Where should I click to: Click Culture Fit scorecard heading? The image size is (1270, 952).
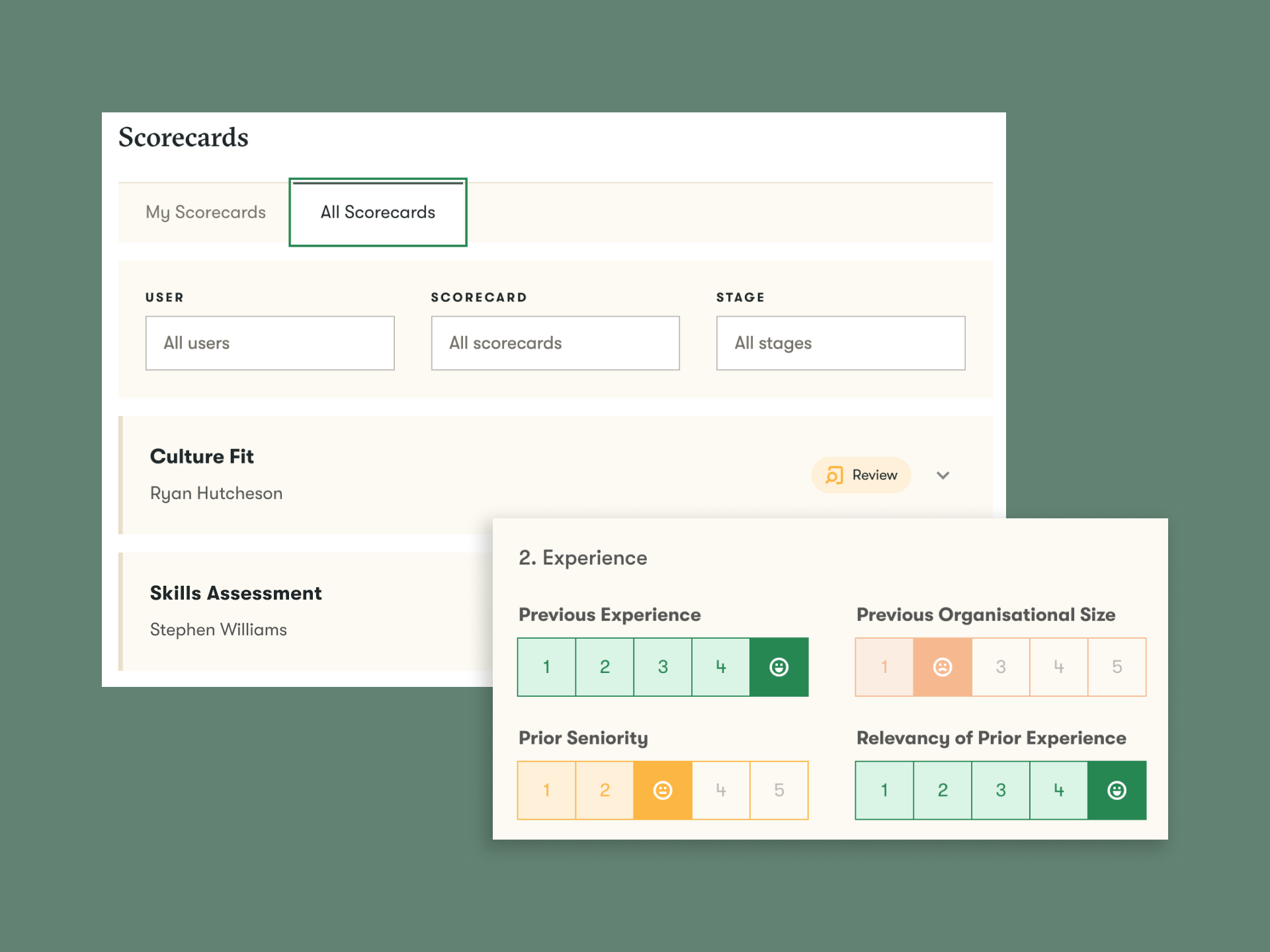[202, 456]
